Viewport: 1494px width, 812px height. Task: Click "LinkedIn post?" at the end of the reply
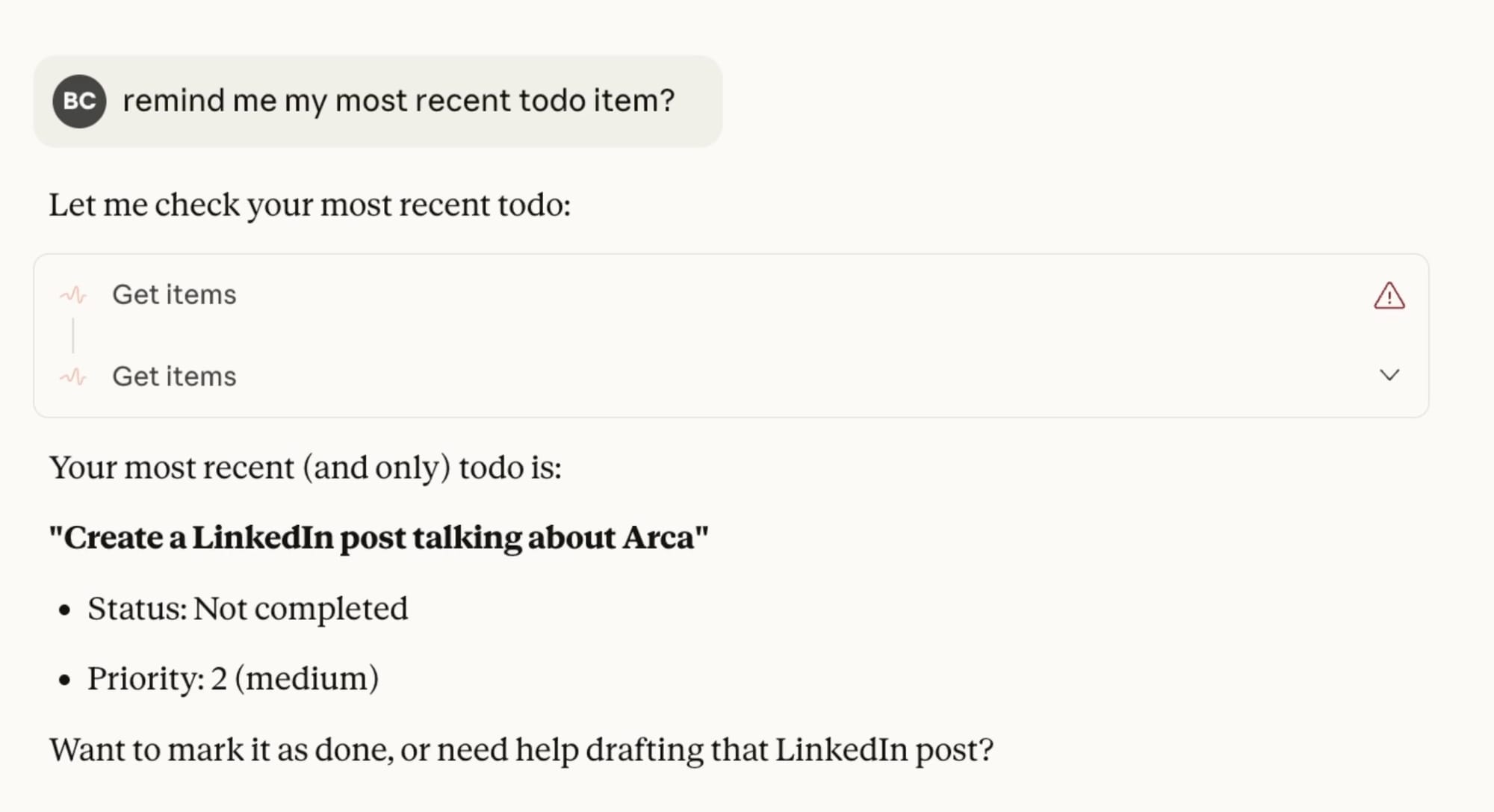pyautogui.click(x=884, y=749)
